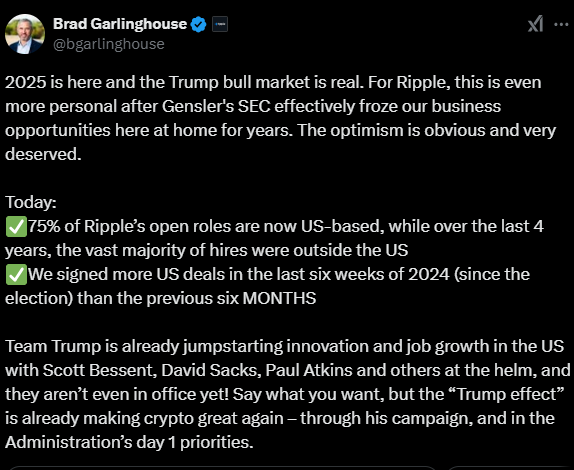Click the Brad Garlinghouse display name
574x470 pixels.
click(x=120, y=24)
